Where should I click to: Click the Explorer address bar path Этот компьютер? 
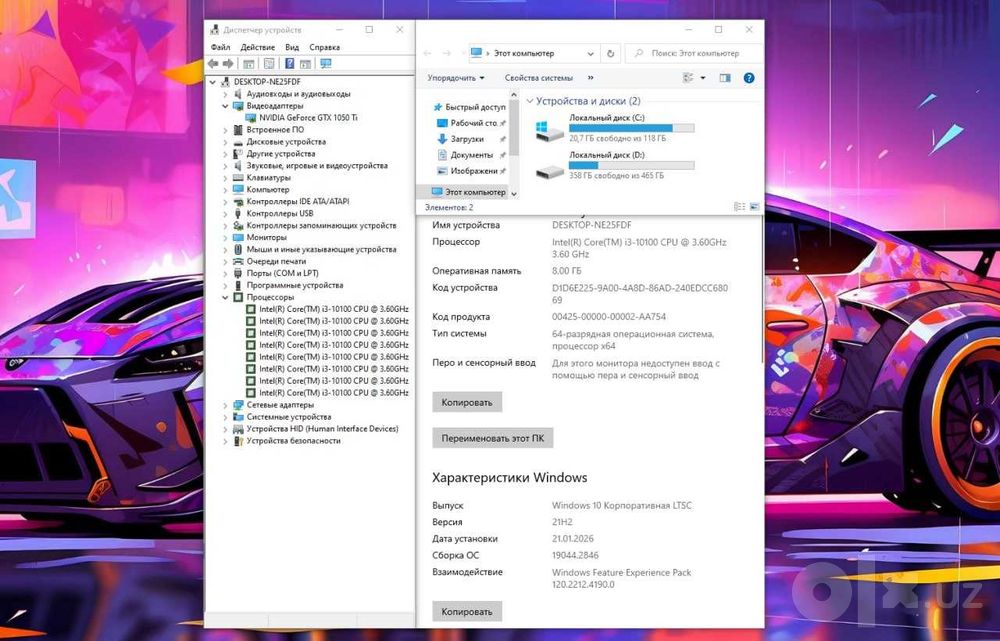coord(524,54)
